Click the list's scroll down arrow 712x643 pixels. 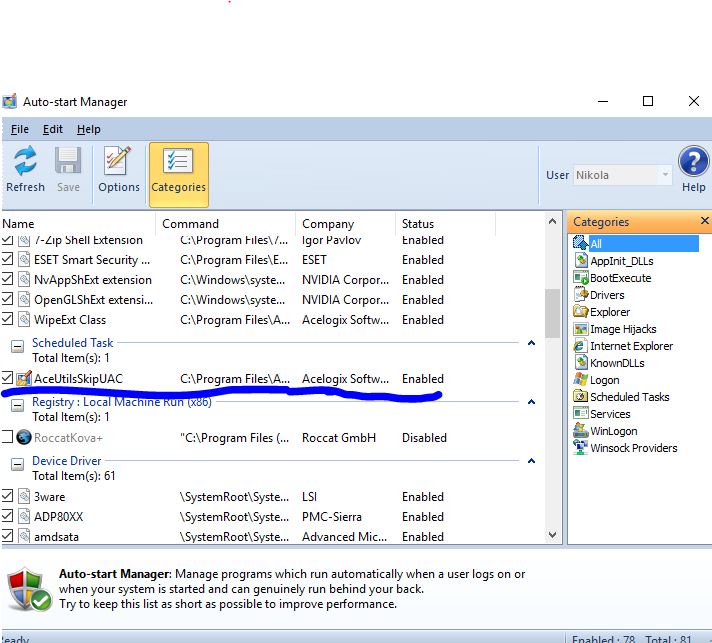point(552,535)
